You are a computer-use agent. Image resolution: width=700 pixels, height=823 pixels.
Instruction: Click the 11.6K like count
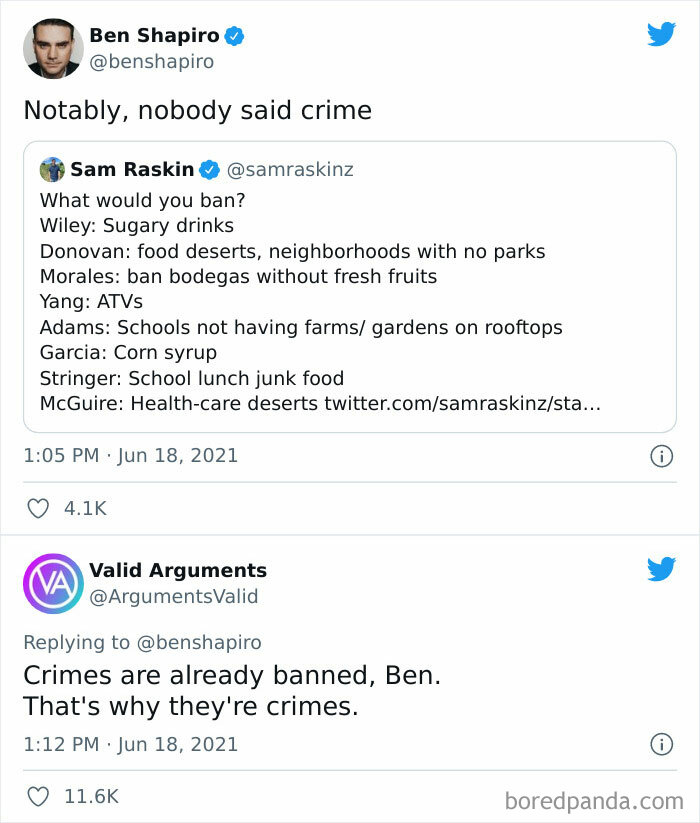coord(94,796)
